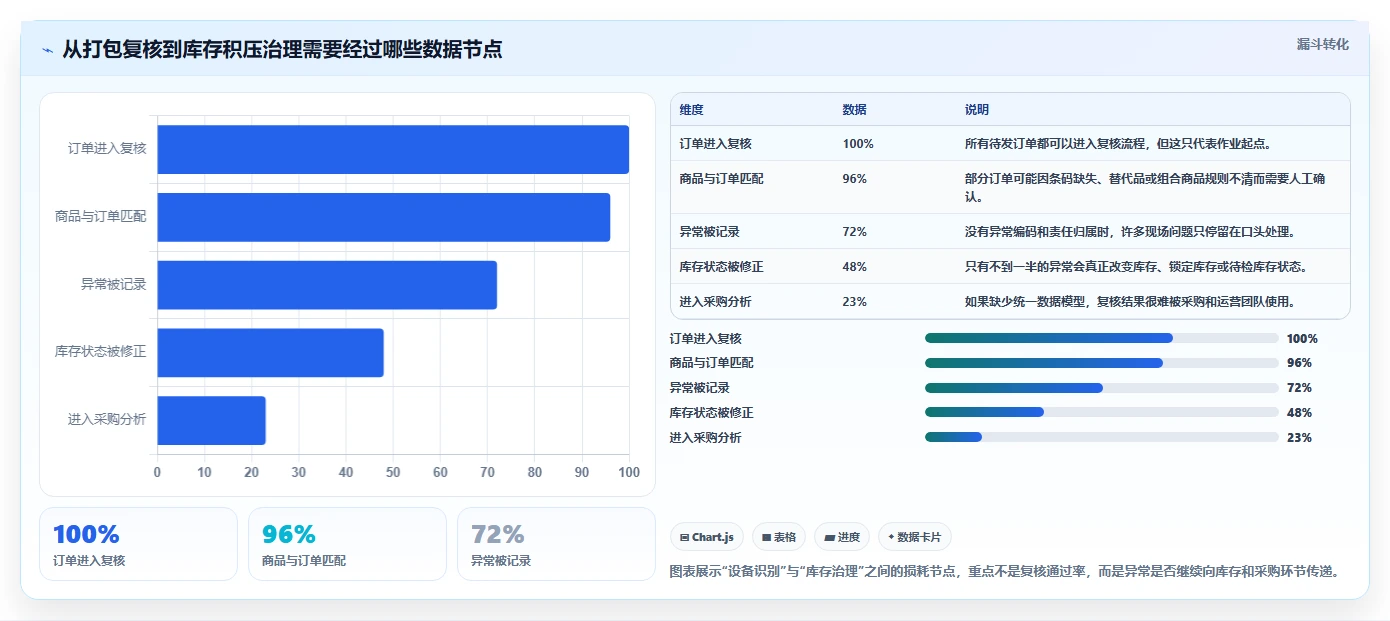
Task: Click the 商品与订单匹配 bar in chart
Action: [x=384, y=217]
